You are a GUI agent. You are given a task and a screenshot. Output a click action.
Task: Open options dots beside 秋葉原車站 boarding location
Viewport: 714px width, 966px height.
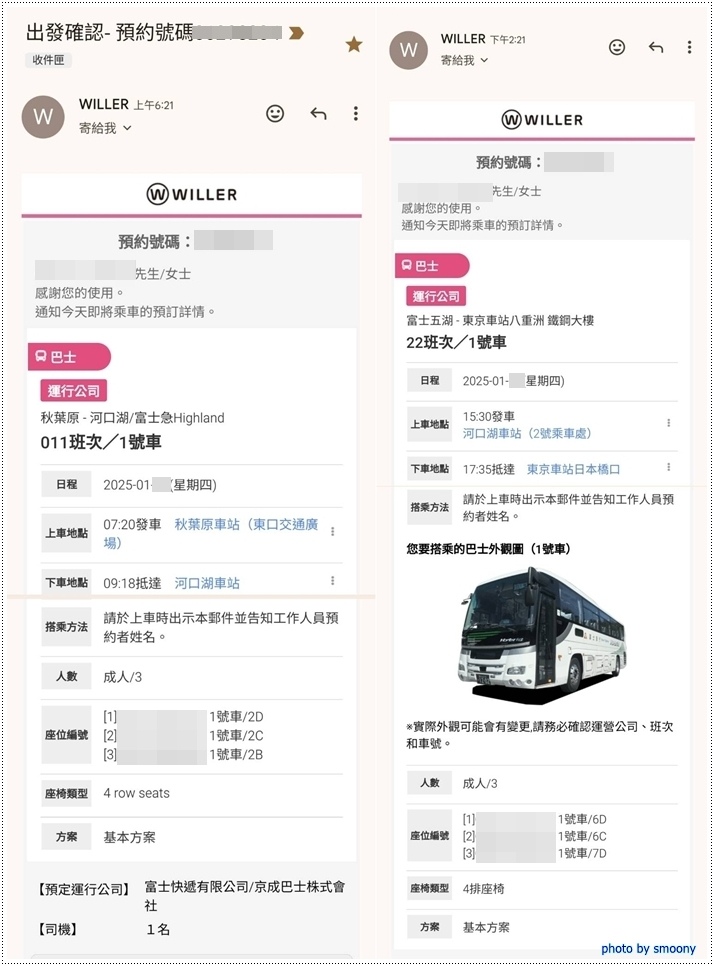333,532
